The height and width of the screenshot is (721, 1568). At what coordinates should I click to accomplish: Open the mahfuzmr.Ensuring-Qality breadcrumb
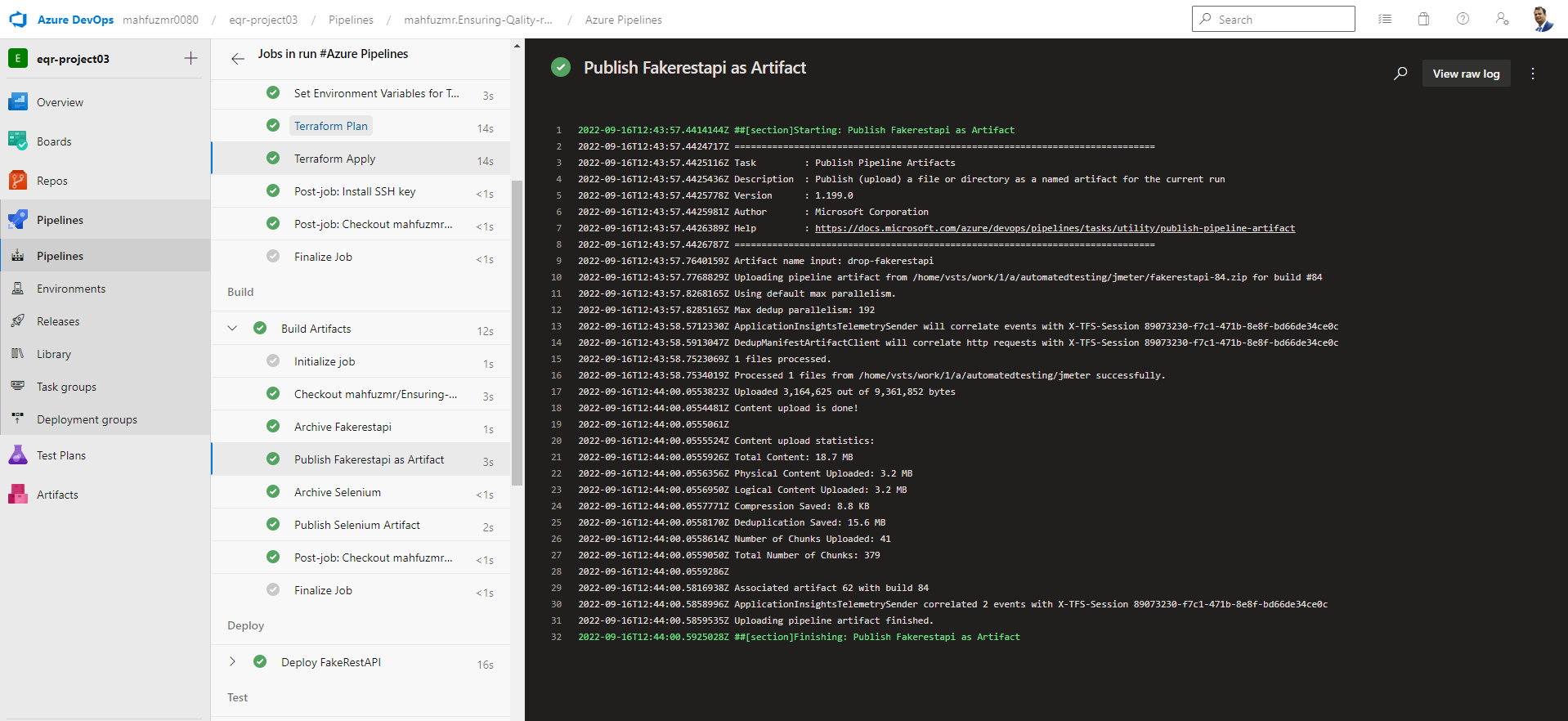478,20
